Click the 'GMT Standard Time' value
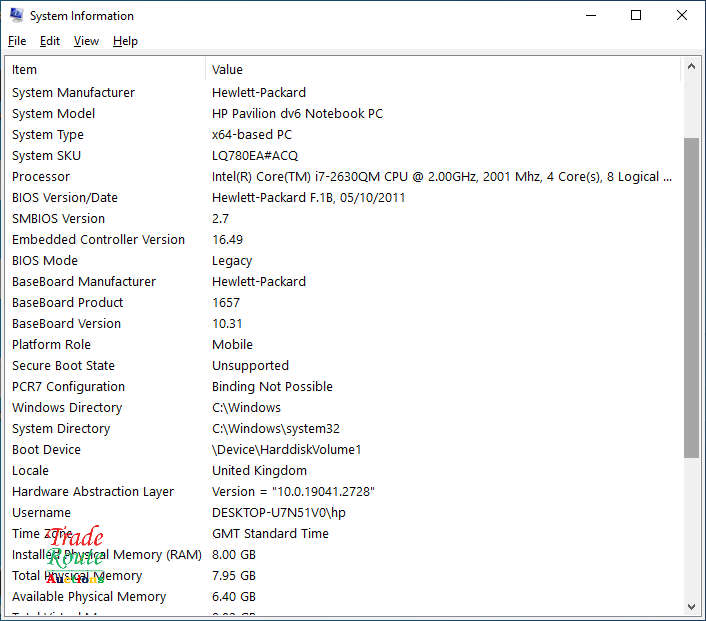Viewport: 706px width, 621px height. tap(270, 534)
